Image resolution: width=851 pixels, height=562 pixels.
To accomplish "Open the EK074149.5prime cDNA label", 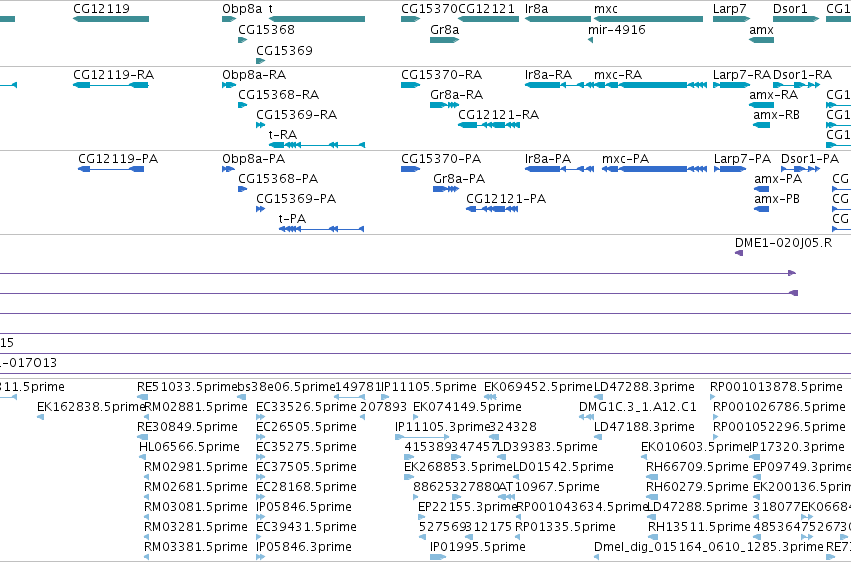I will coord(467,406).
